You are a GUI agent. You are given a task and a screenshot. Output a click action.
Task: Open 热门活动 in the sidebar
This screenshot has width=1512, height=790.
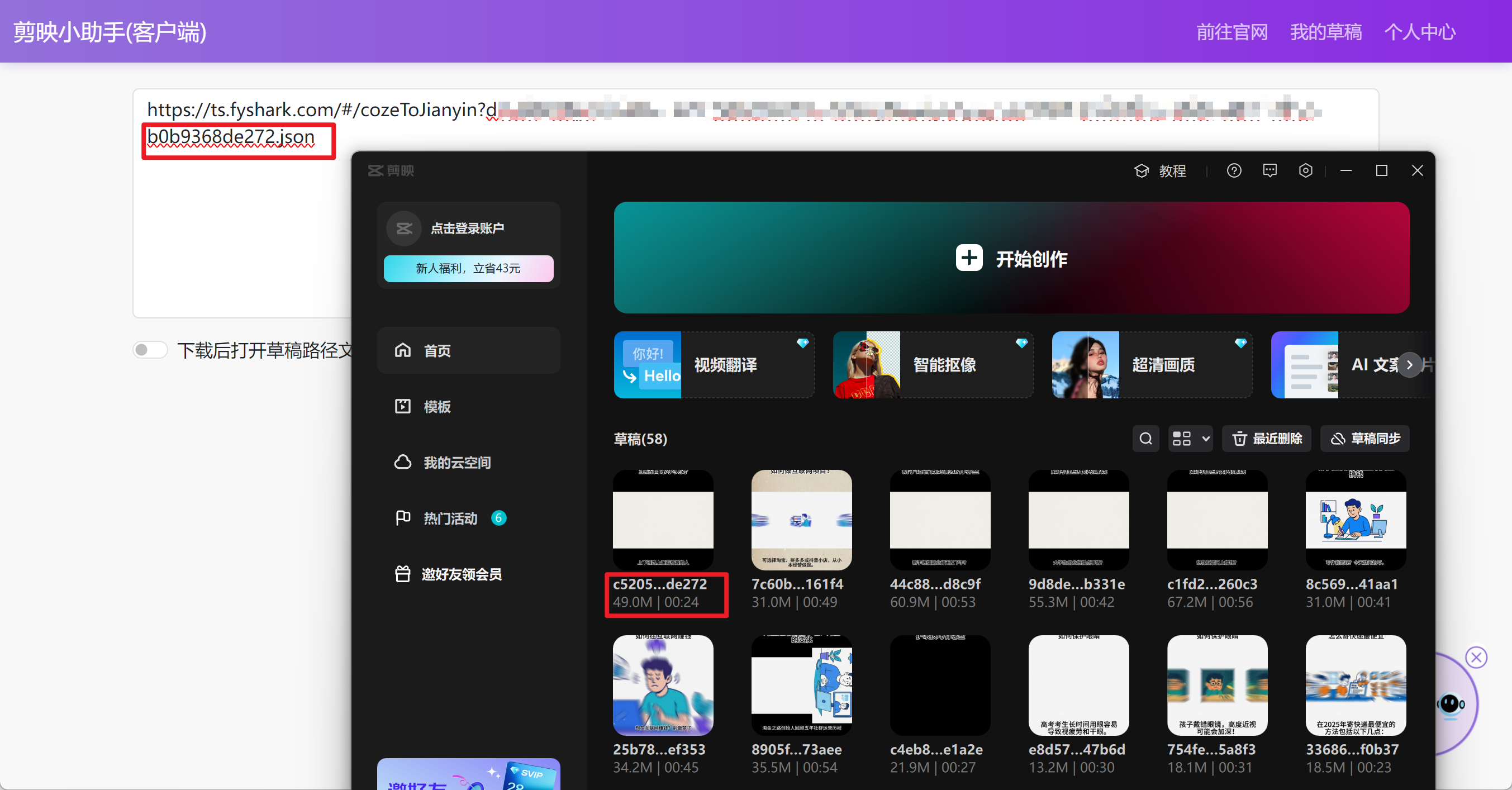point(468,518)
